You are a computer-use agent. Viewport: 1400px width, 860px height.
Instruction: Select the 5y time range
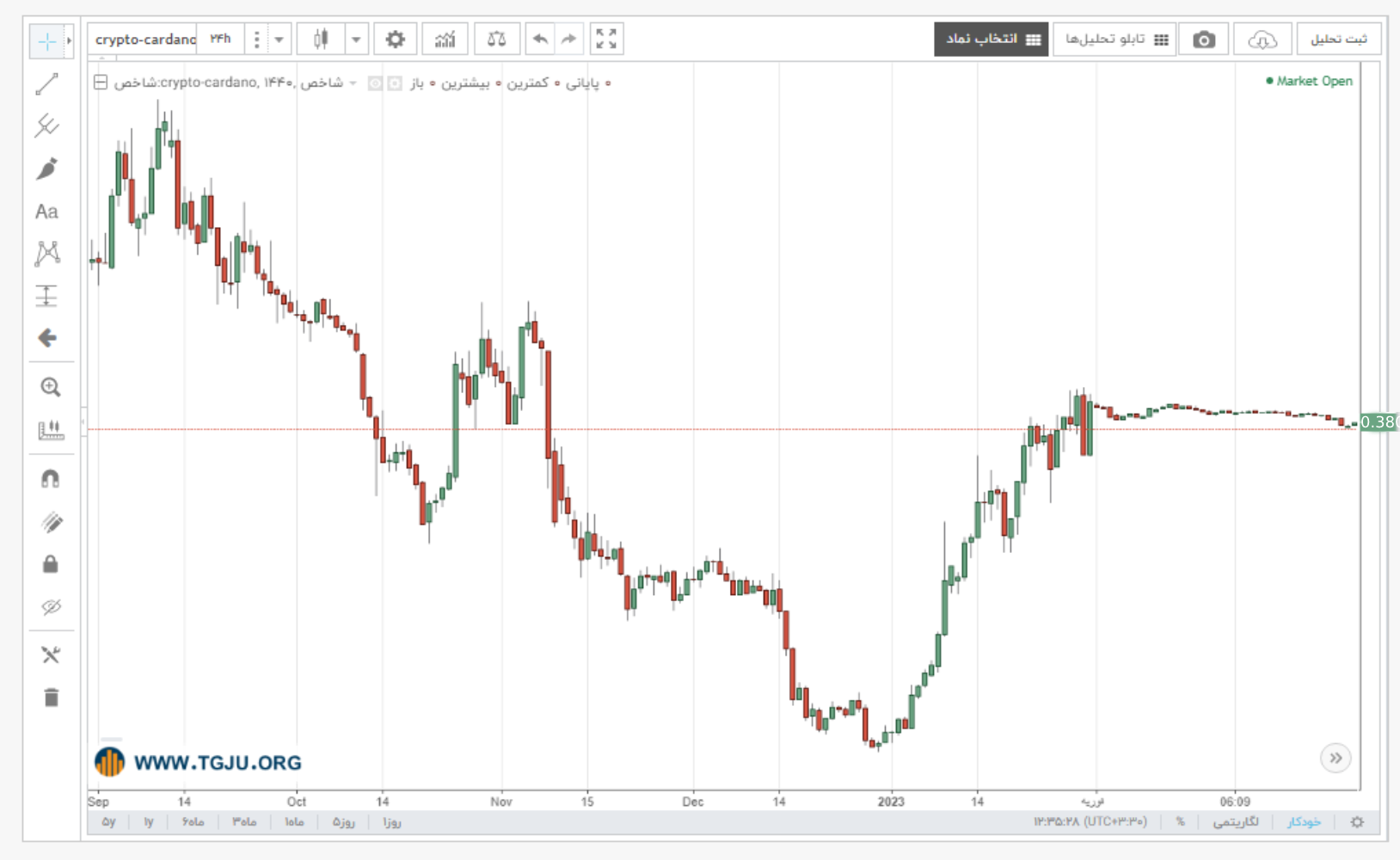(108, 822)
